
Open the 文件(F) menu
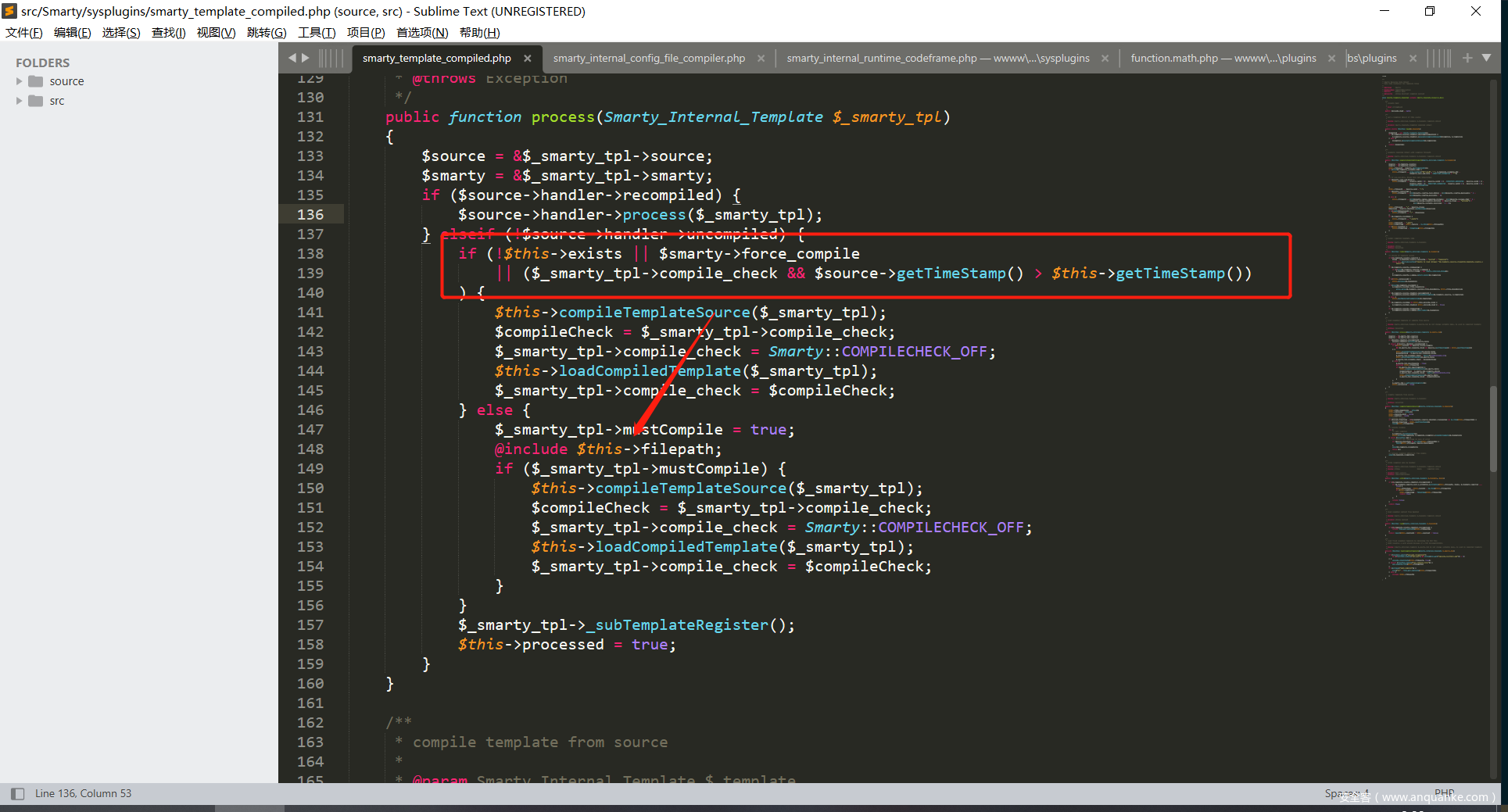tap(24, 32)
